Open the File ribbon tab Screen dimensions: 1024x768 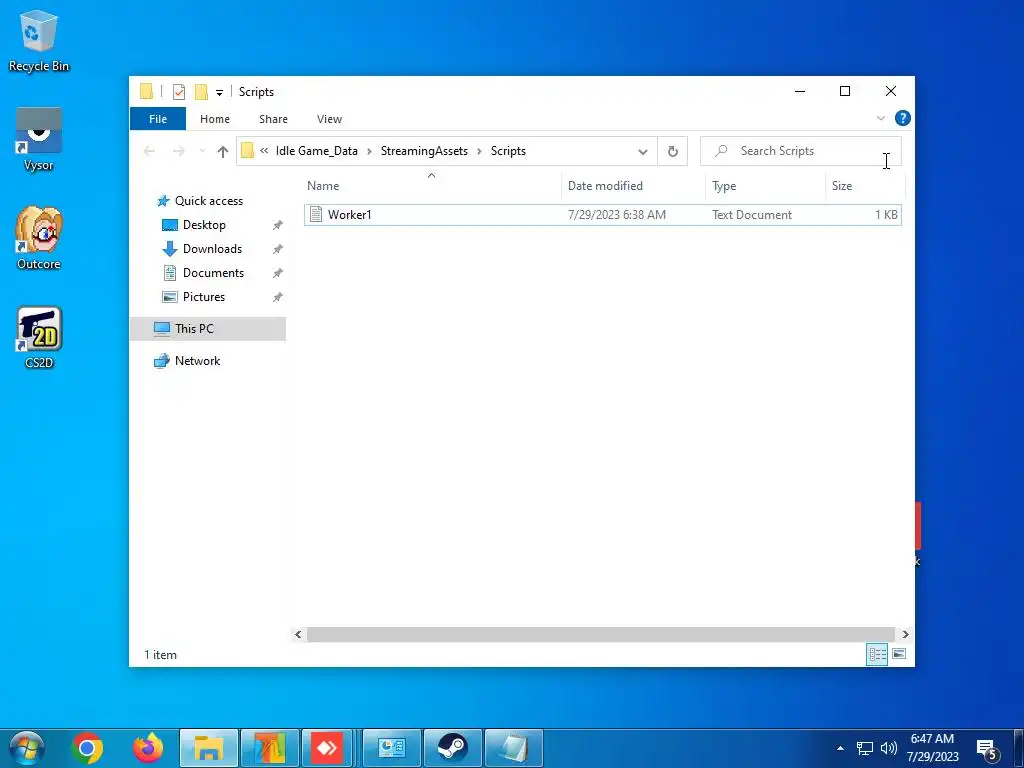[x=158, y=119]
